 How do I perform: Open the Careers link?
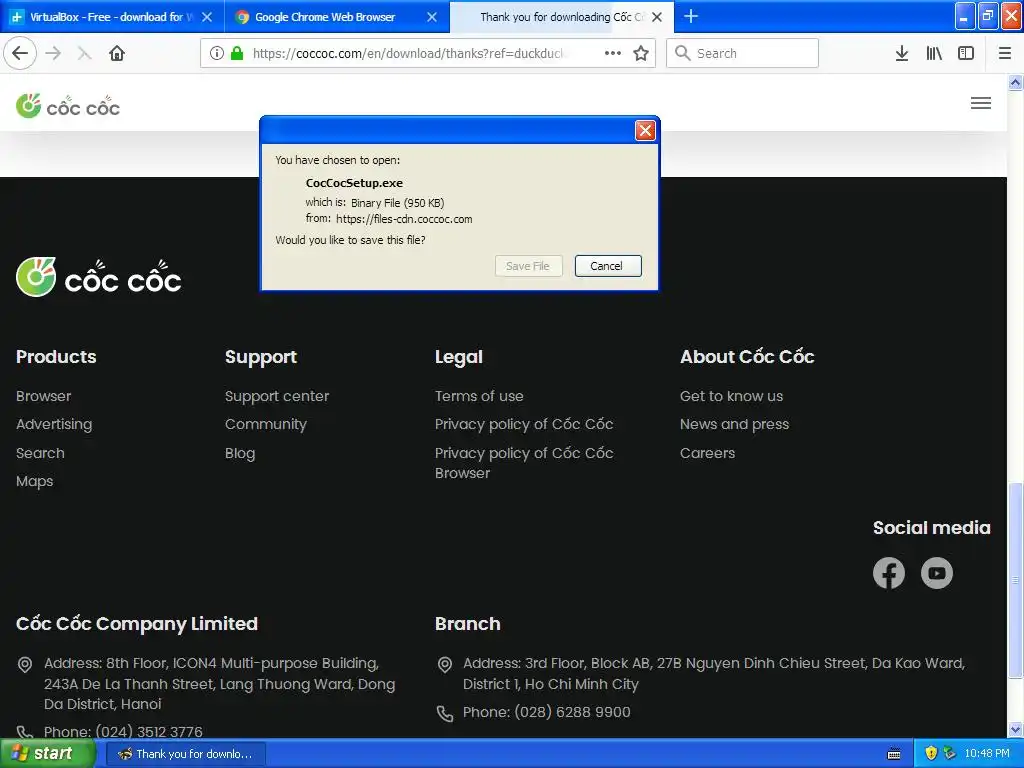point(707,453)
